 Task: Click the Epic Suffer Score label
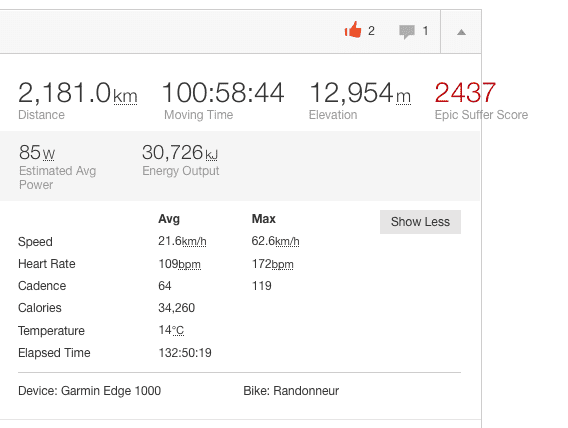coord(481,115)
